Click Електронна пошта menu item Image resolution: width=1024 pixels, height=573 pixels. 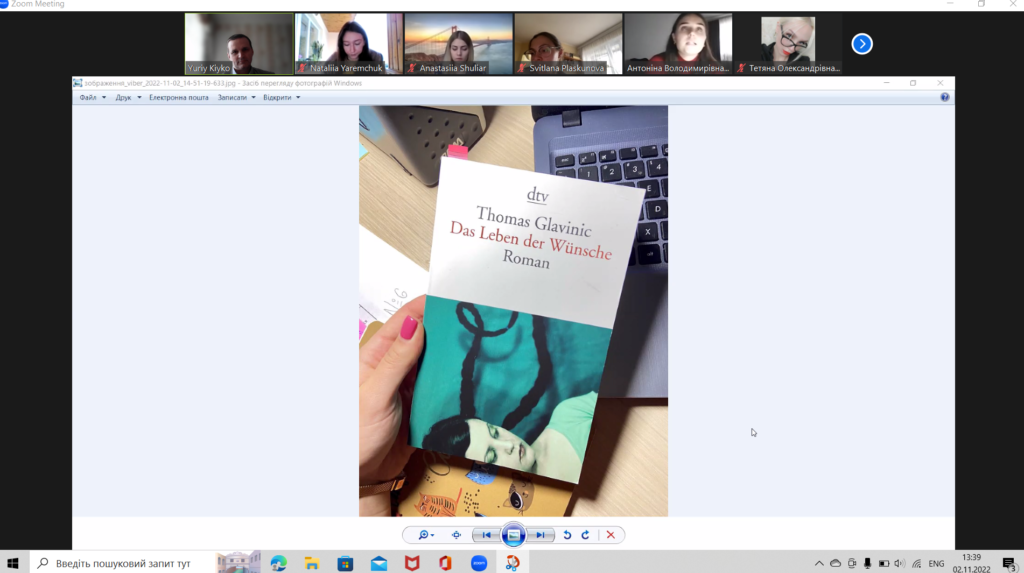178,97
